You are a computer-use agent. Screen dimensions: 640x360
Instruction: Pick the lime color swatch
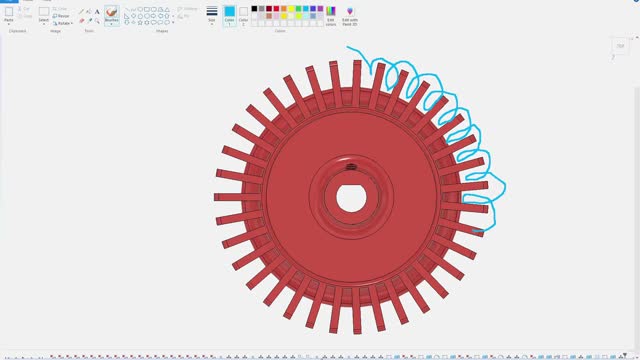click(298, 16)
